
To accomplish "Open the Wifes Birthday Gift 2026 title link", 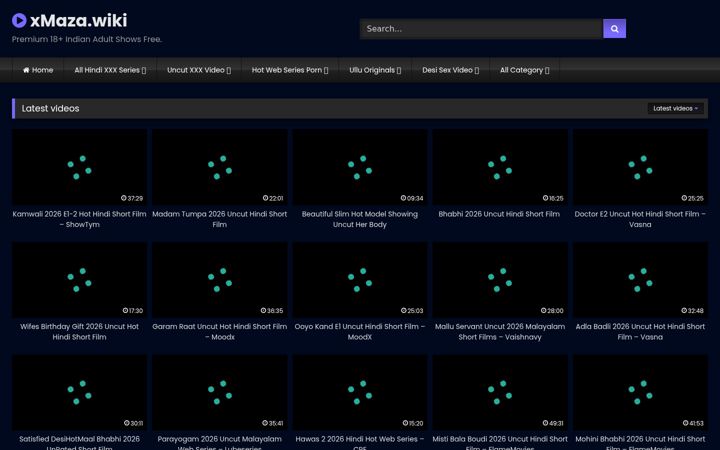I will pos(79,332).
